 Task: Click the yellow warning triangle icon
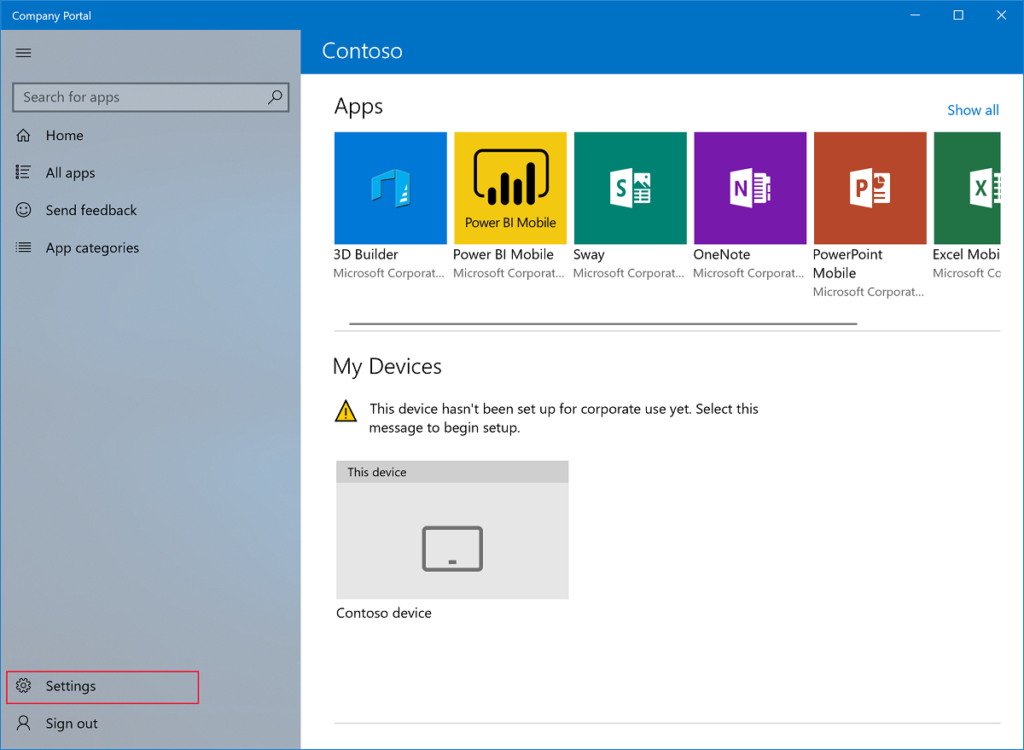[345, 412]
